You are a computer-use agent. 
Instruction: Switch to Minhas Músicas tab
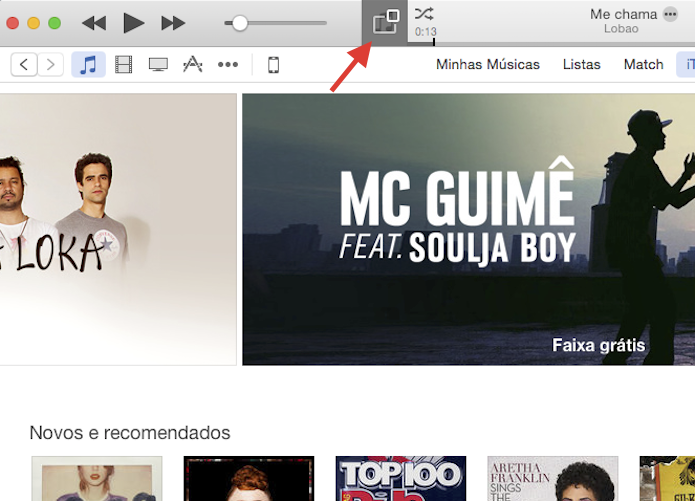click(x=488, y=65)
